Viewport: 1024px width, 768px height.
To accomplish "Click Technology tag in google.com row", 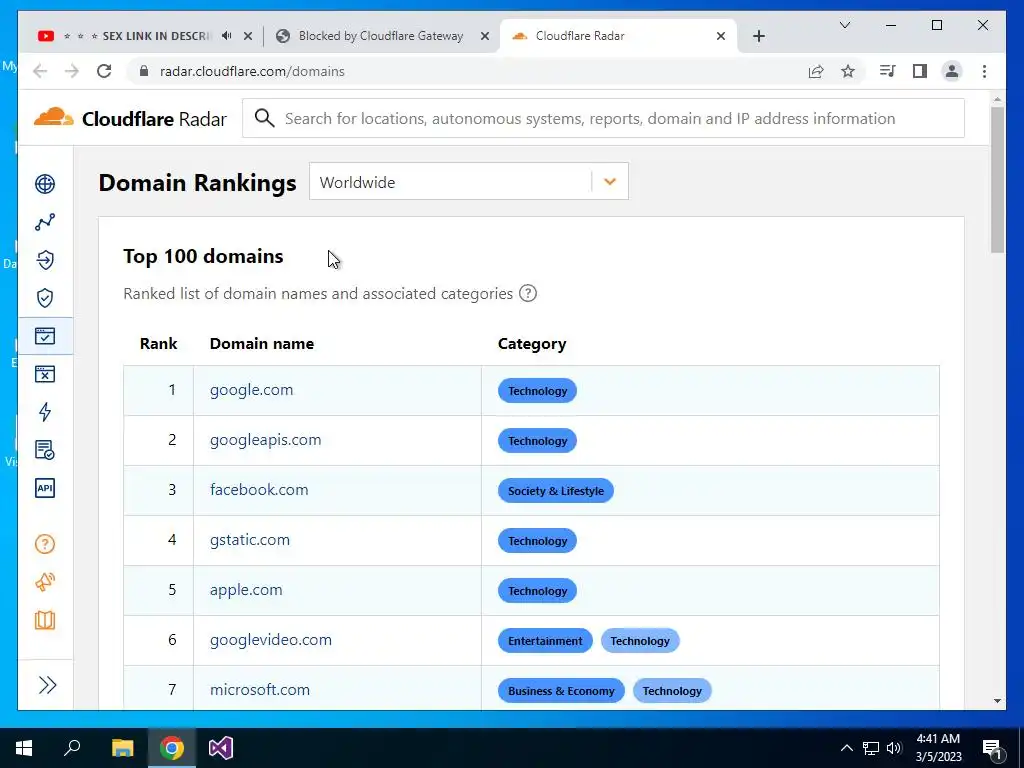I will [537, 391].
